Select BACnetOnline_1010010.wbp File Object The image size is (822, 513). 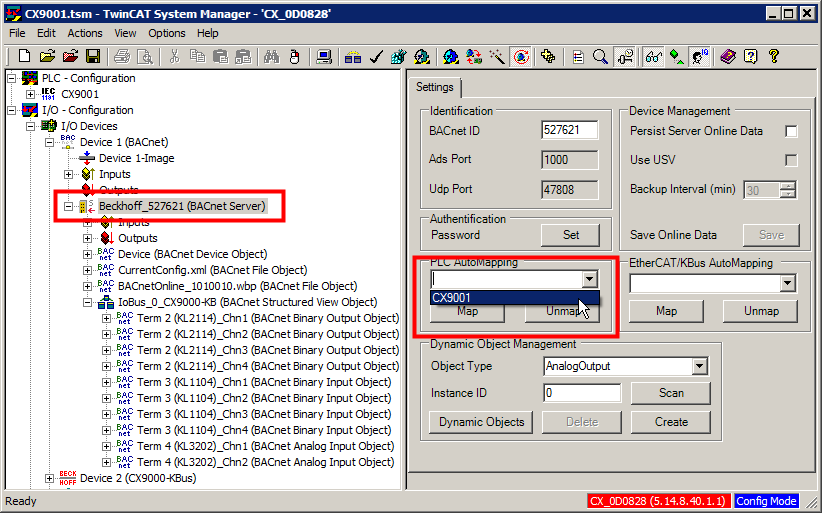pos(237,286)
